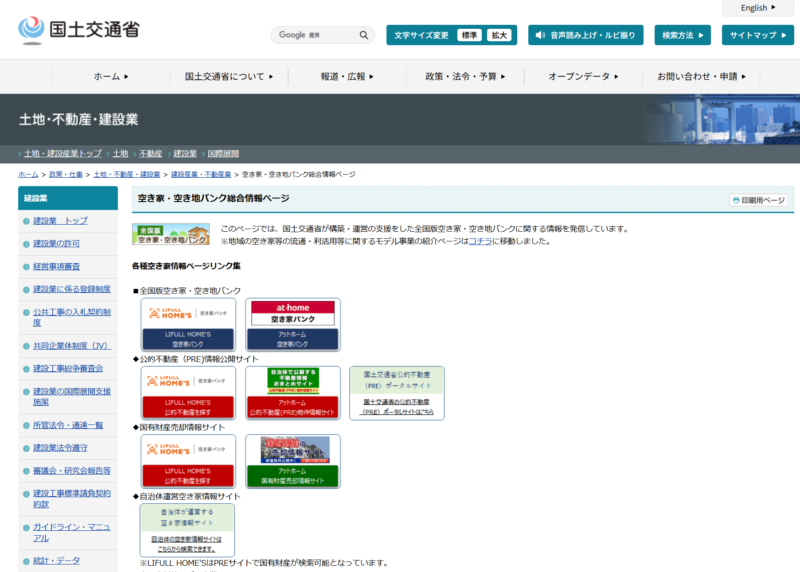Click the ホーム breadcrumb link
The height and width of the screenshot is (572, 800).
28,175
